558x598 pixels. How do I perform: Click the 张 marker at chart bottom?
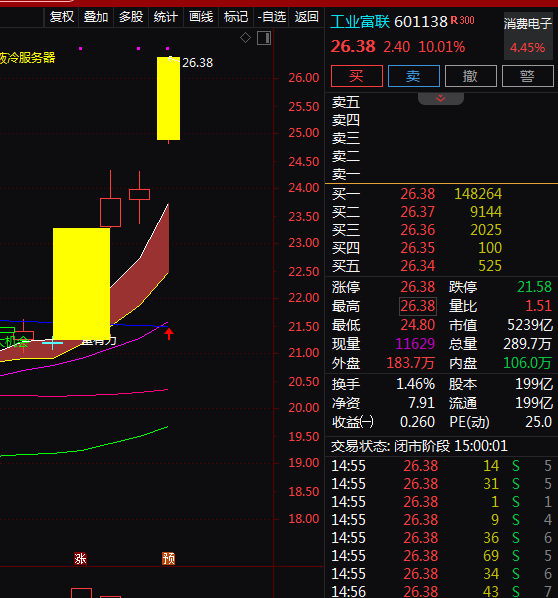80,559
